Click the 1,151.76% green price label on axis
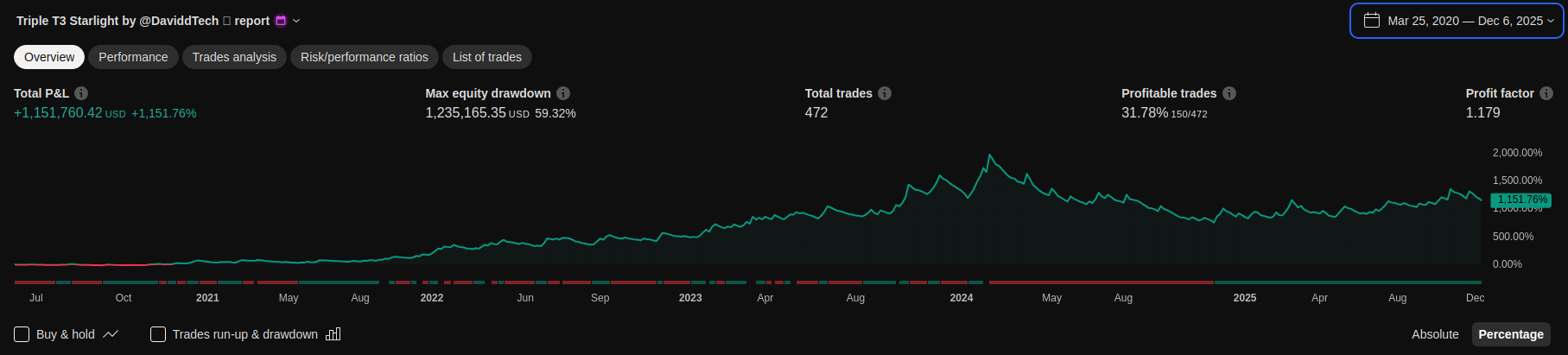This screenshot has width=1568, height=355. pos(1520,200)
